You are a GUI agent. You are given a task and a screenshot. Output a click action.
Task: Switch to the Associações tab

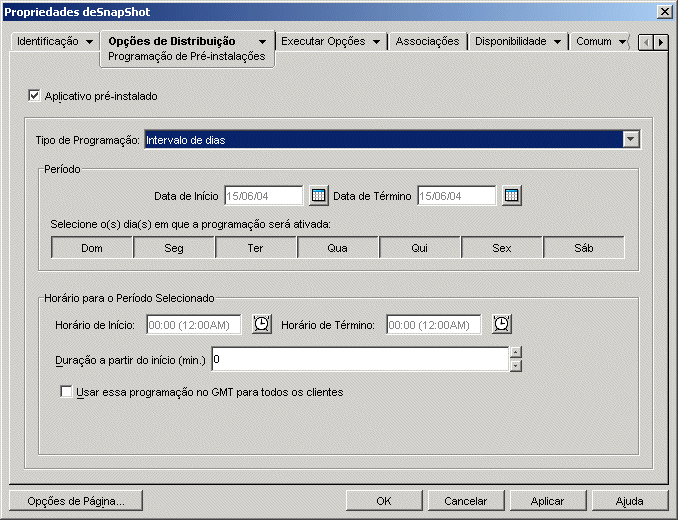[427, 42]
